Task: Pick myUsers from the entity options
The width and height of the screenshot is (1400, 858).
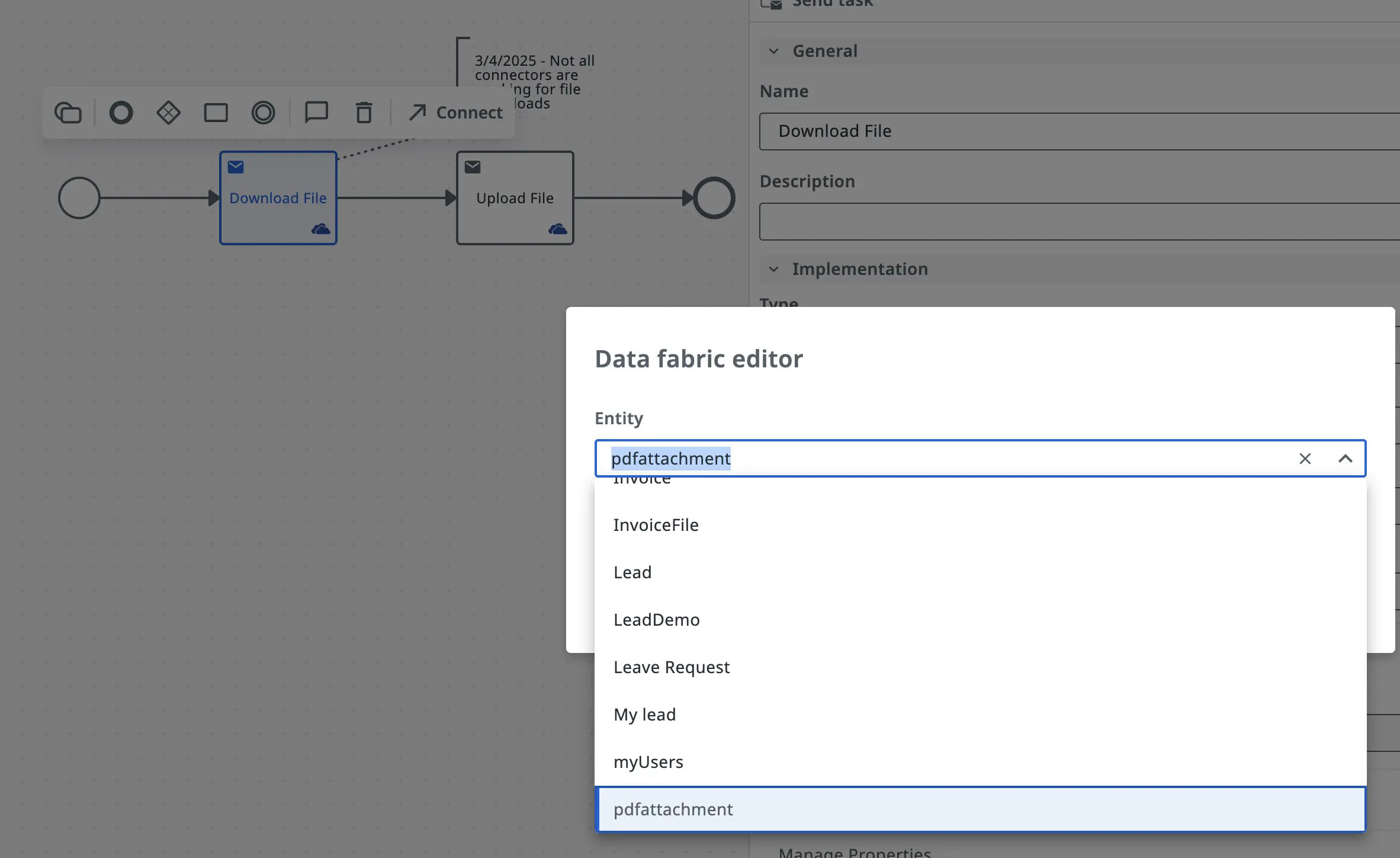Action: [648, 761]
